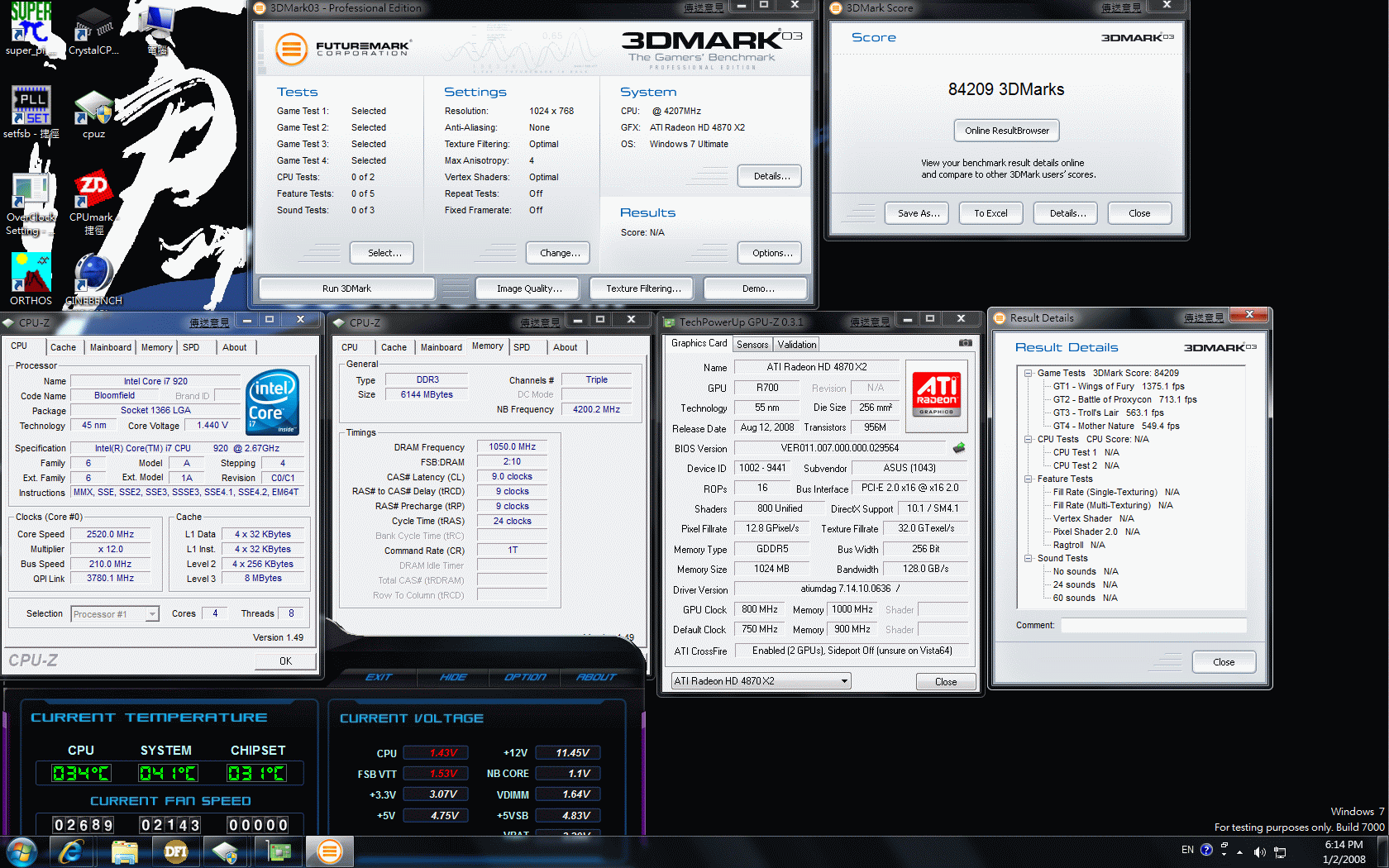This screenshot has width=1389, height=868.
Task: Click Close in Result Details window
Action: (1224, 662)
